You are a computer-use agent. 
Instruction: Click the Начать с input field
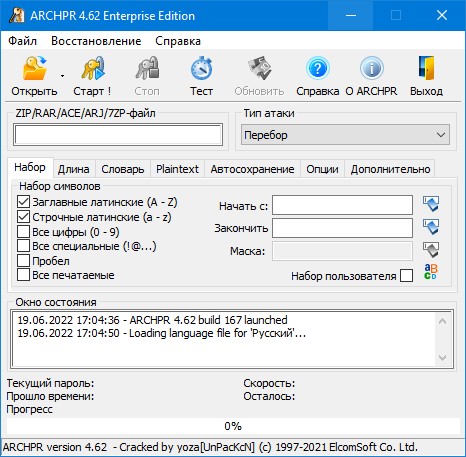point(342,205)
